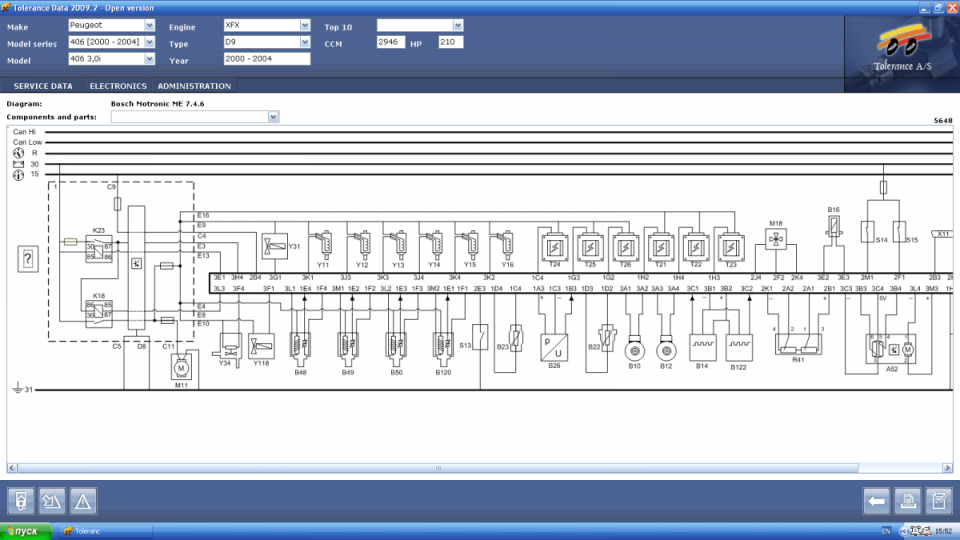Click the T24 ignition coil symbol
Screen dimensions: 960x540
point(553,243)
